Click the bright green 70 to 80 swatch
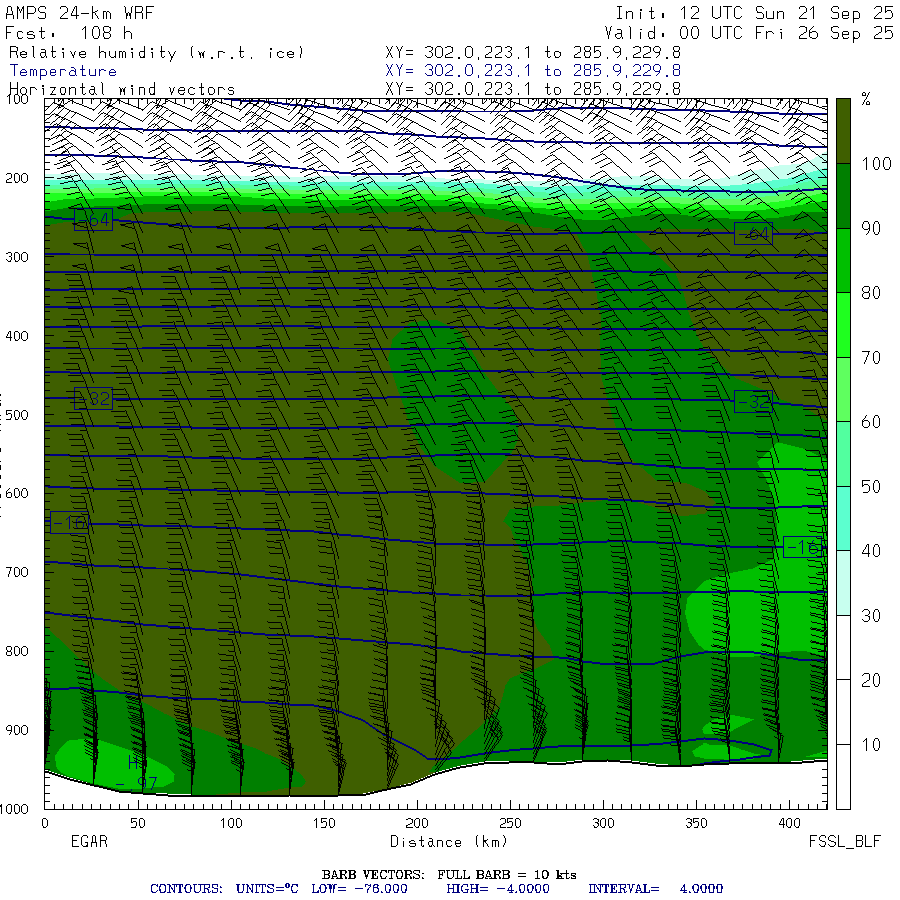The image size is (900, 900). pos(843,325)
